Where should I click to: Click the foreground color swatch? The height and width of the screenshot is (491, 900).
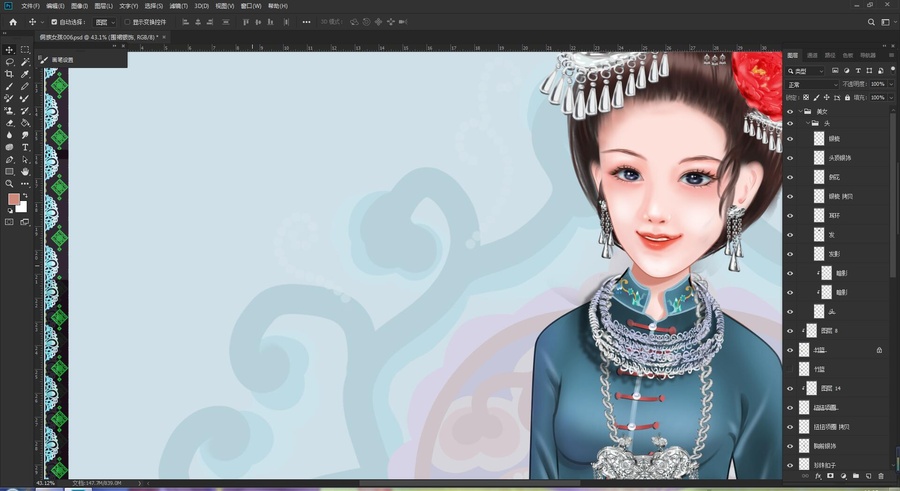[x=14, y=199]
